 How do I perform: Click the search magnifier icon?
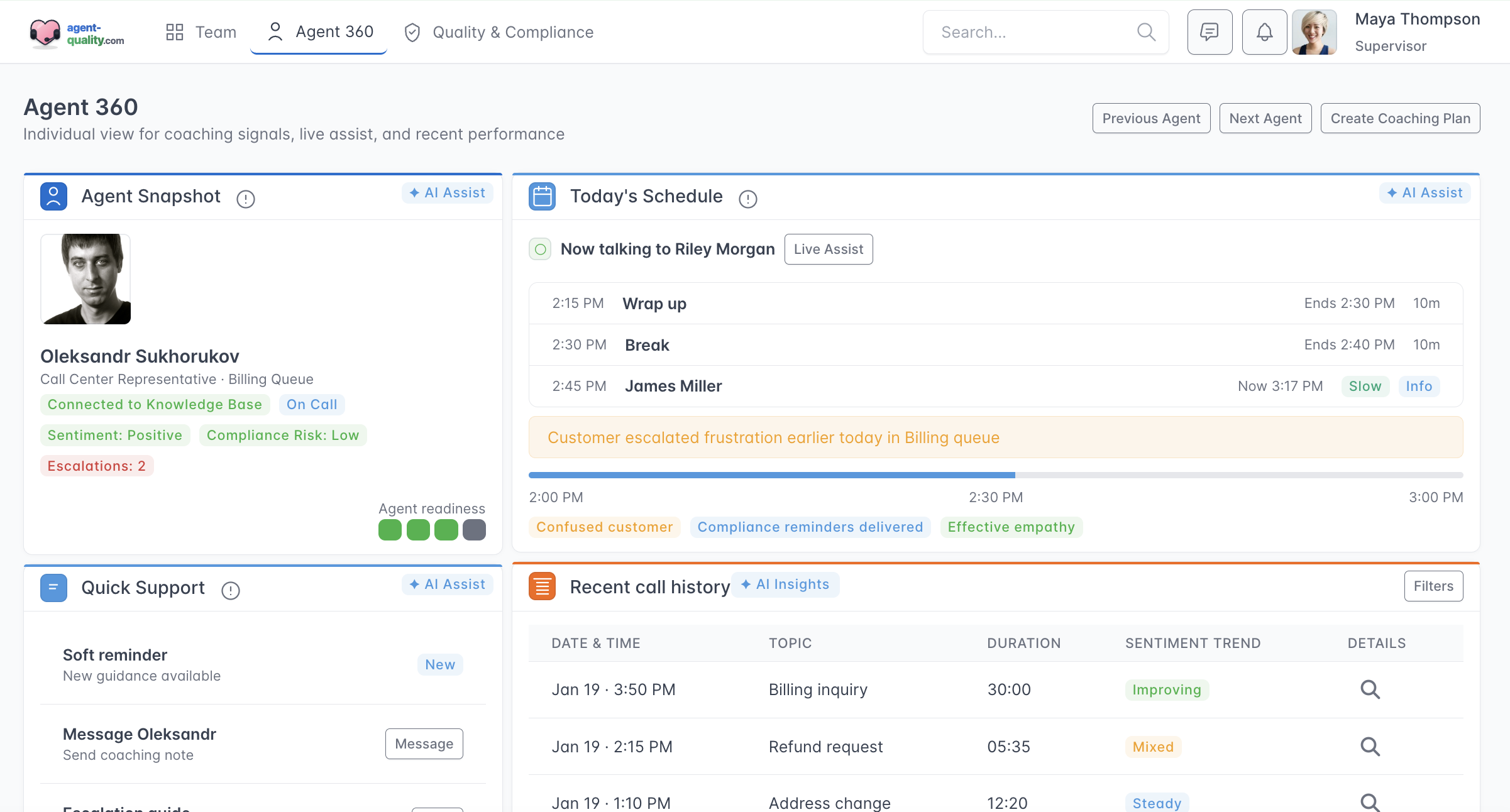tap(1146, 32)
